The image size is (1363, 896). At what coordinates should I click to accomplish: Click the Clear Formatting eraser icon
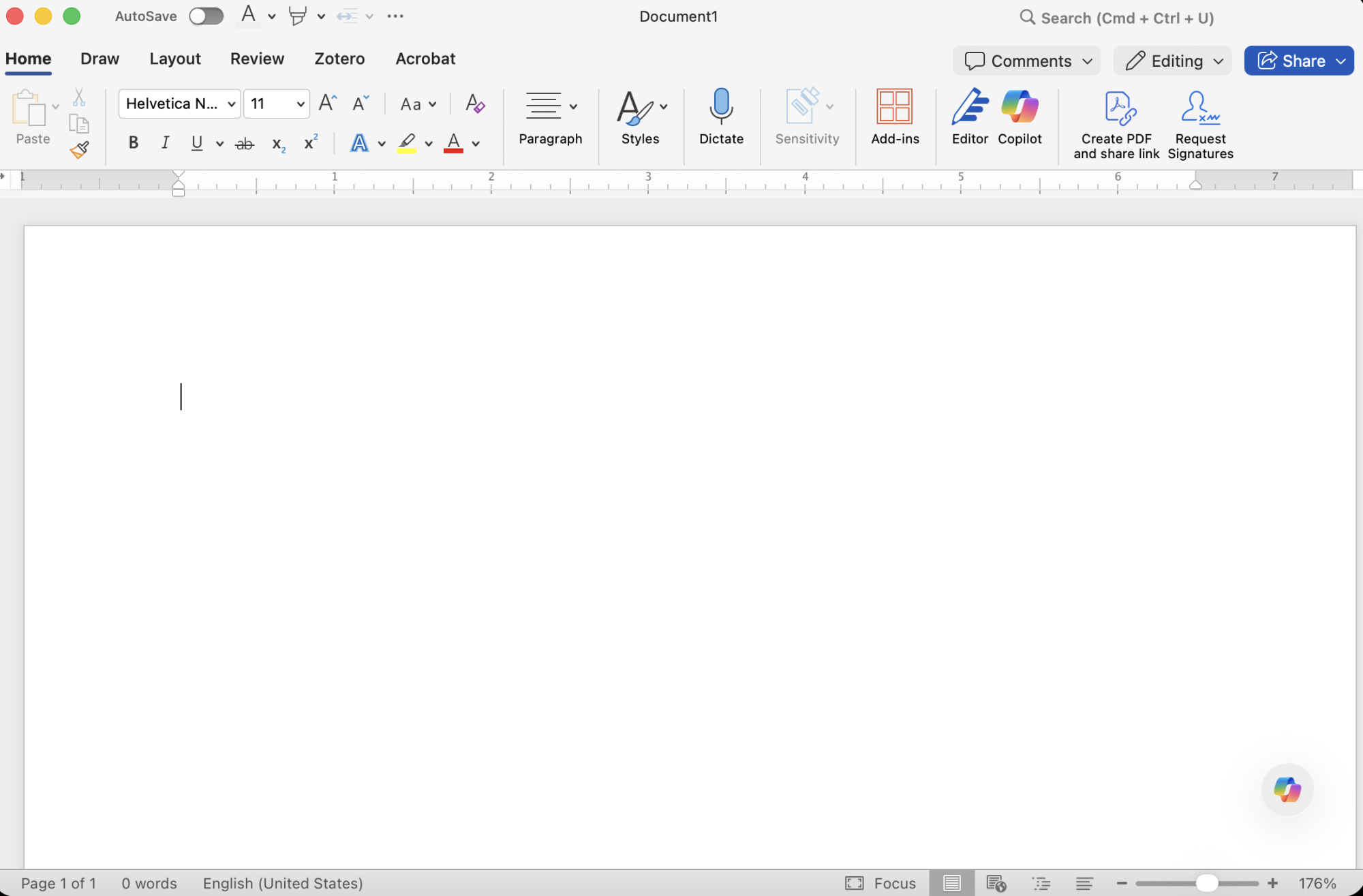pyautogui.click(x=475, y=104)
